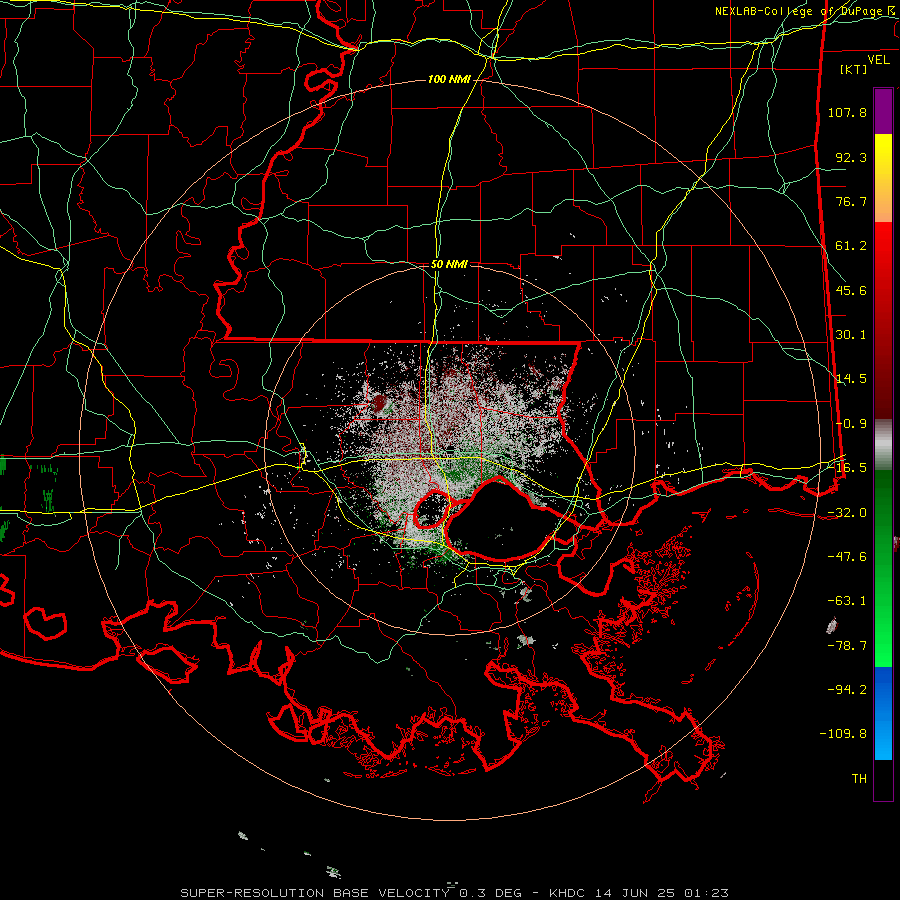Screen dimensions: 900x900
Task: Pick the gray near-zero segment of the scale
Action: (x=883, y=445)
